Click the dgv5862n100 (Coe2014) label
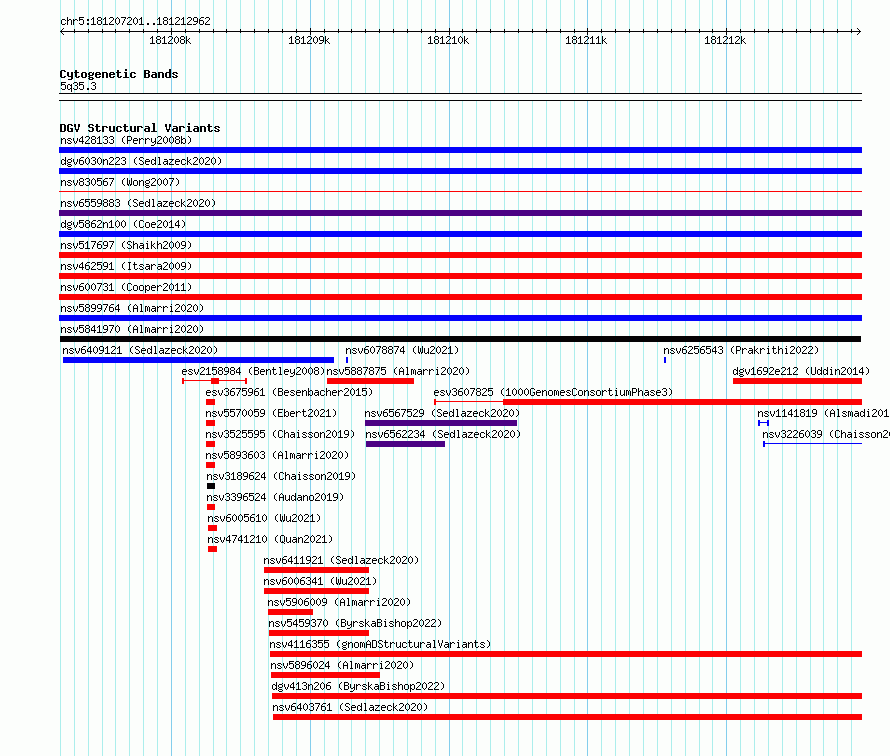Viewport: 890px width, 756px height. pyautogui.click(x=123, y=224)
